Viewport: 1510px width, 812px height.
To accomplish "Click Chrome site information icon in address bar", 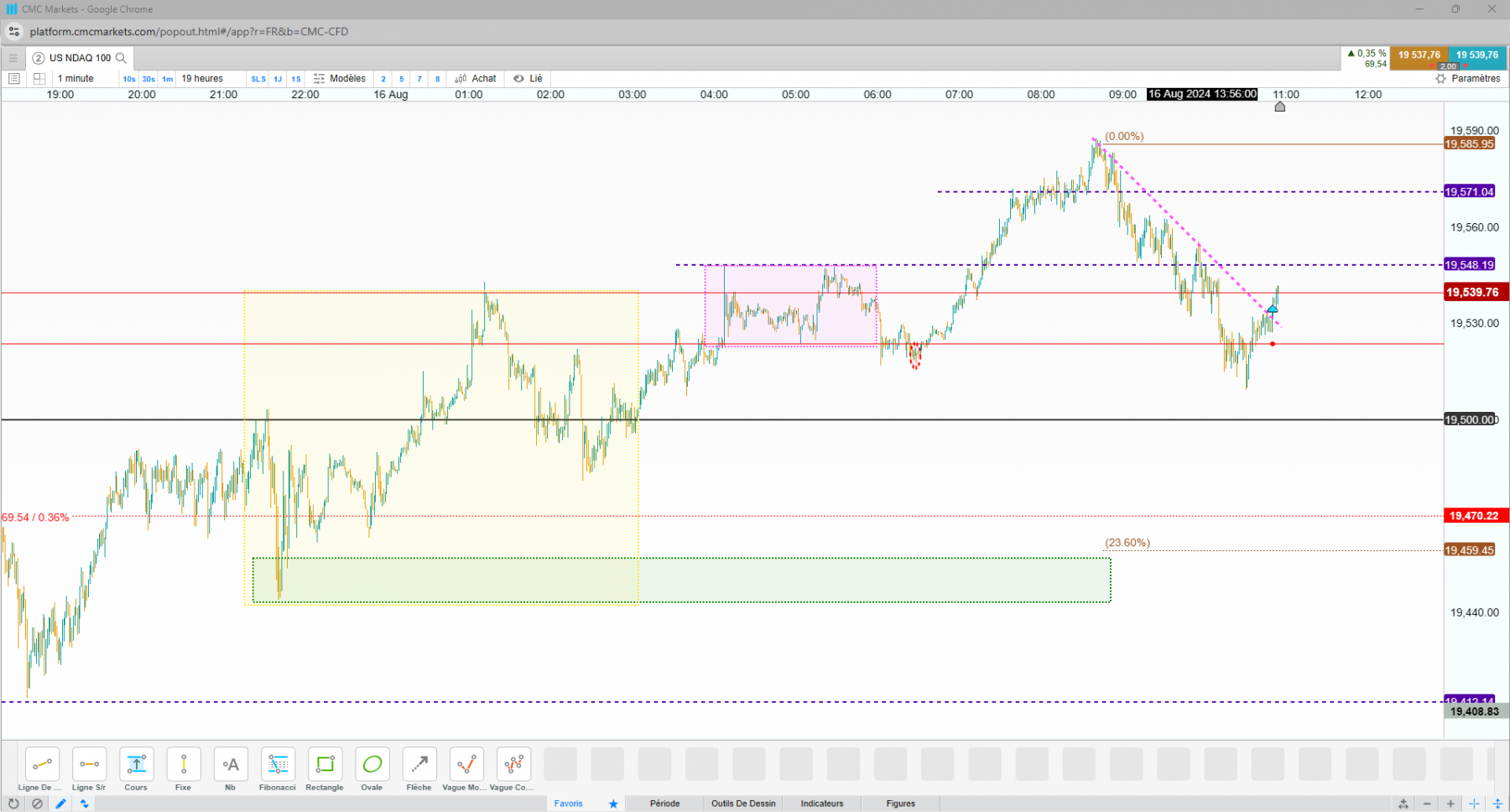I will (x=14, y=32).
